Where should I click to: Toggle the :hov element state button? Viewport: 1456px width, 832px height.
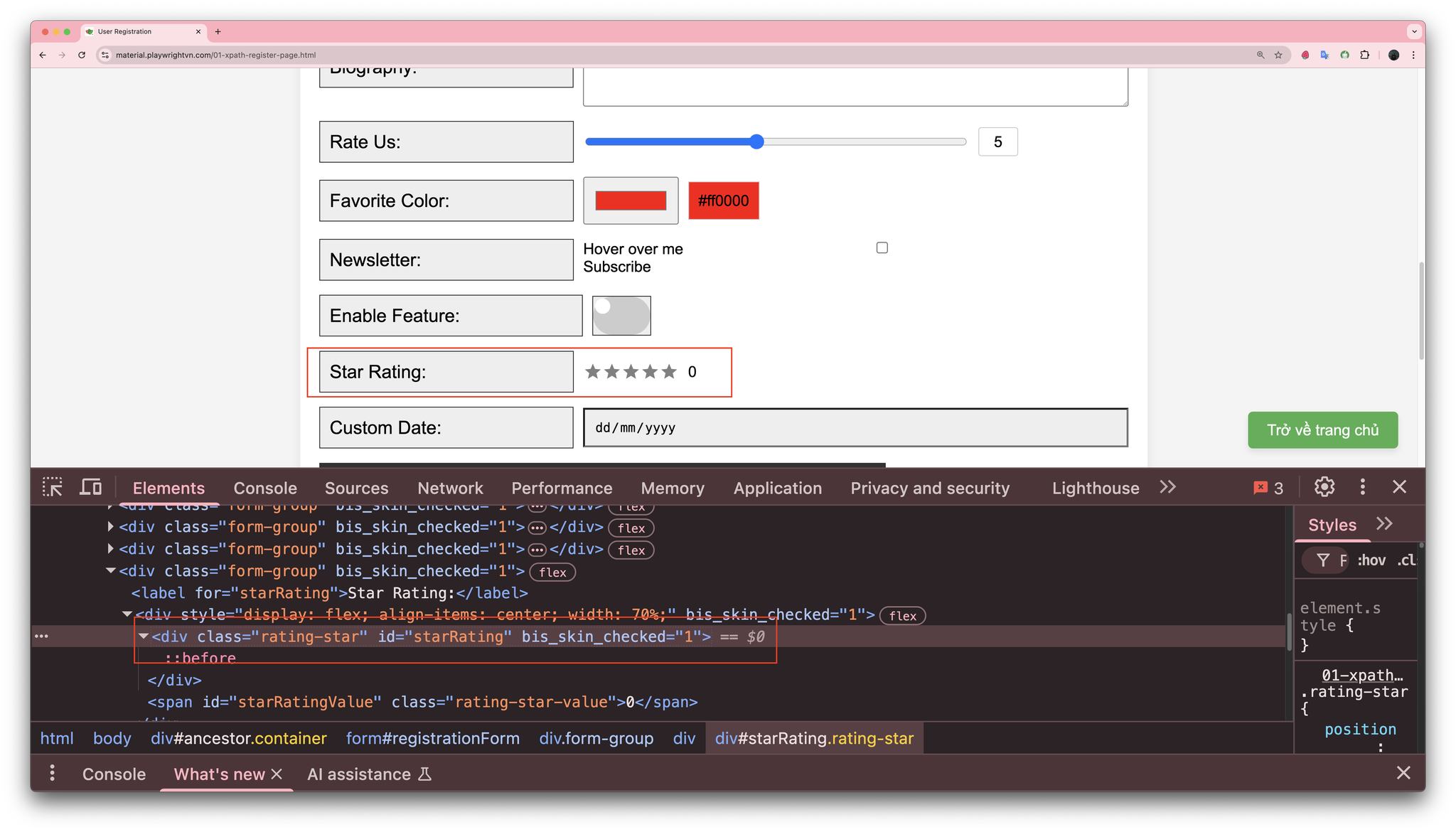pos(1371,560)
